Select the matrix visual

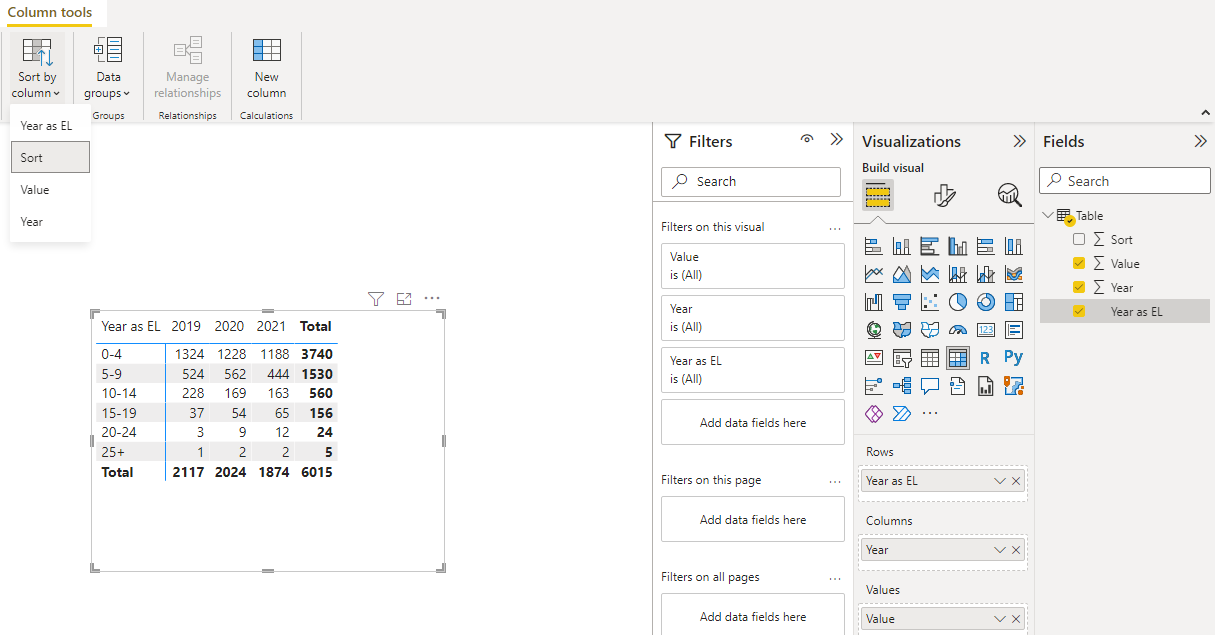tap(957, 358)
